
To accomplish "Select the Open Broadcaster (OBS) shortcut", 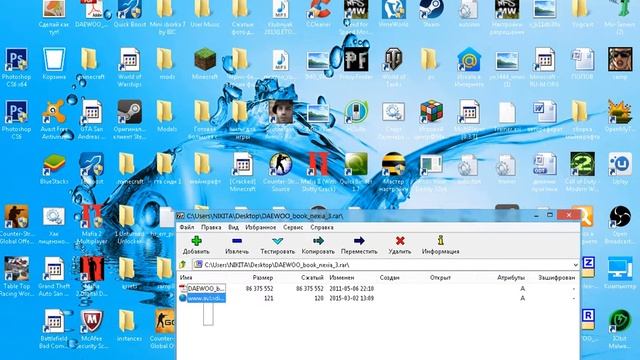I will 620,224.
